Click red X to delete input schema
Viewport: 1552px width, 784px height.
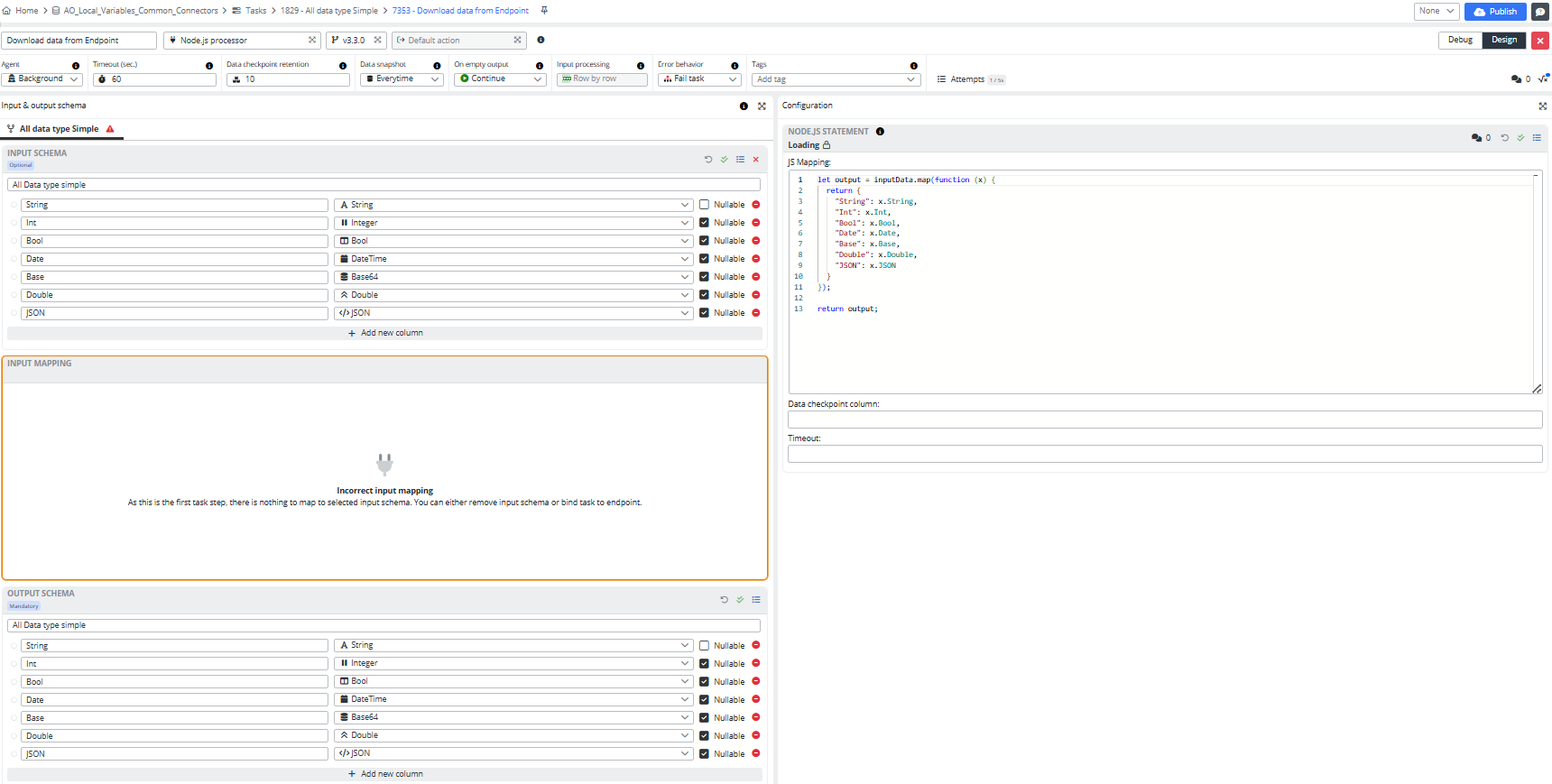click(x=756, y=160)
